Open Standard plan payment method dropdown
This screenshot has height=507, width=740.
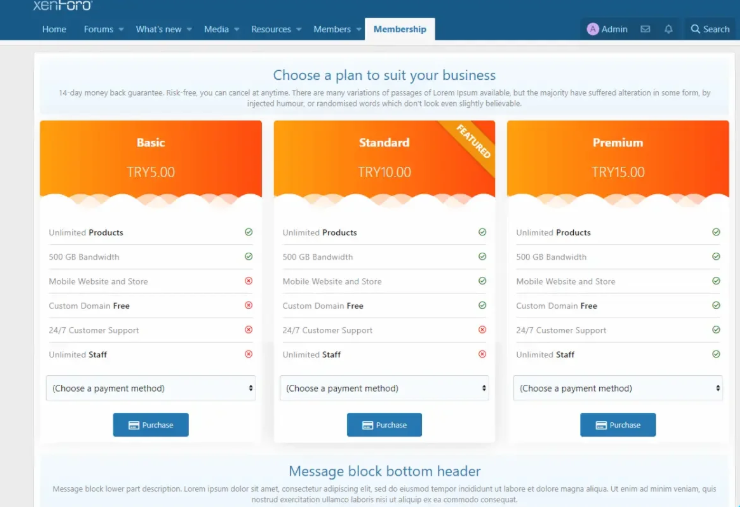click(x=384, y=388)
